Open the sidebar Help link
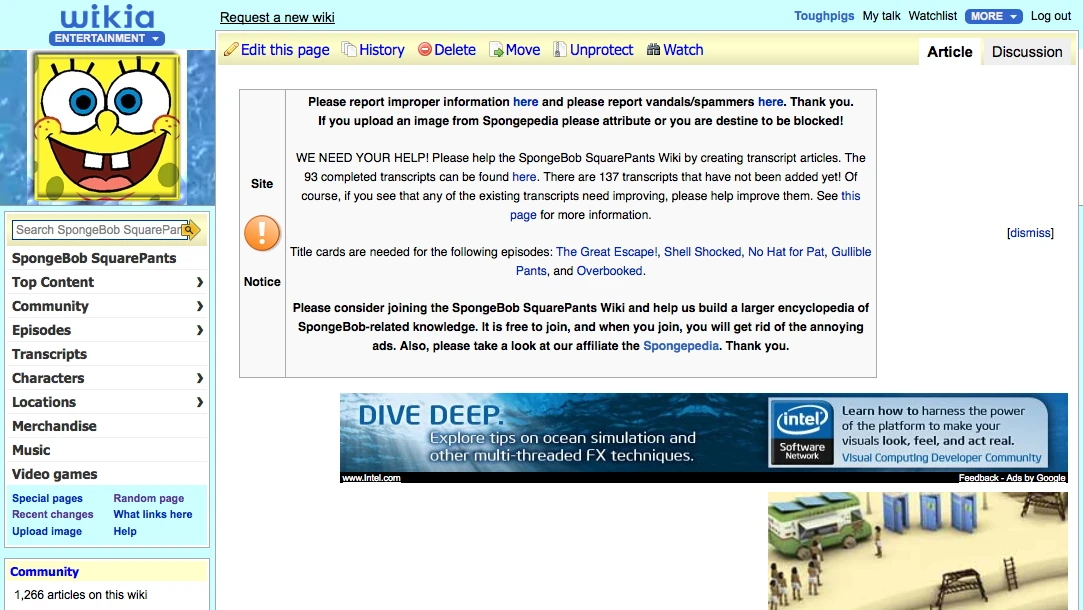 point(125,531)
